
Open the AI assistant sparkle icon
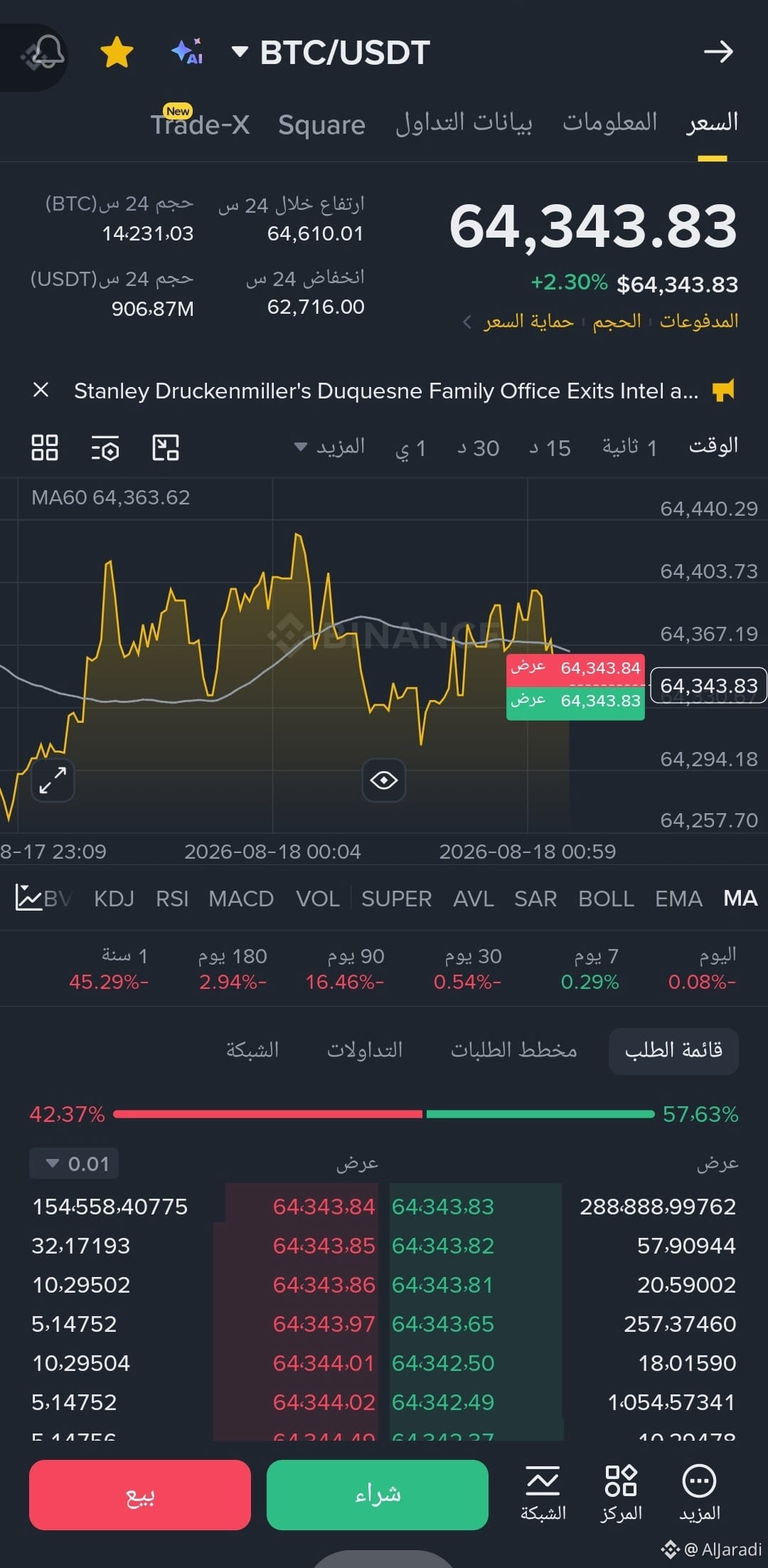pos(188,51)
